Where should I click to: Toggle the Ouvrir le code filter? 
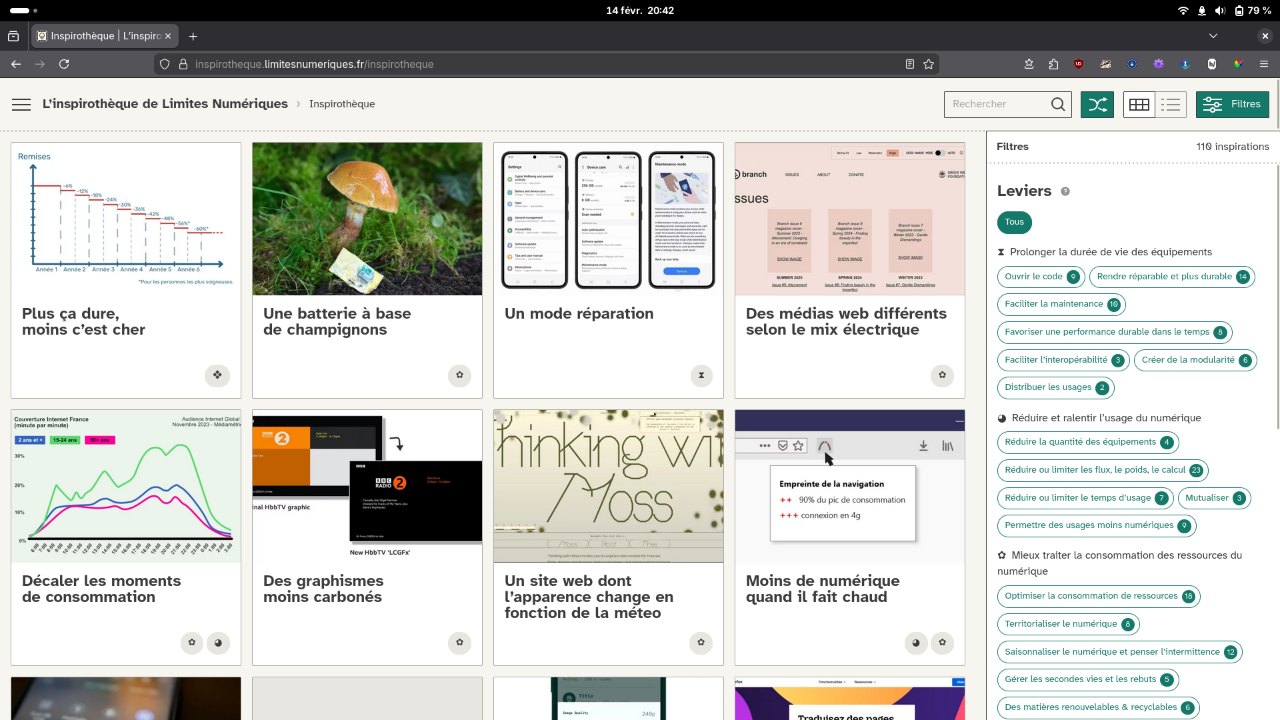point(1041,277)
